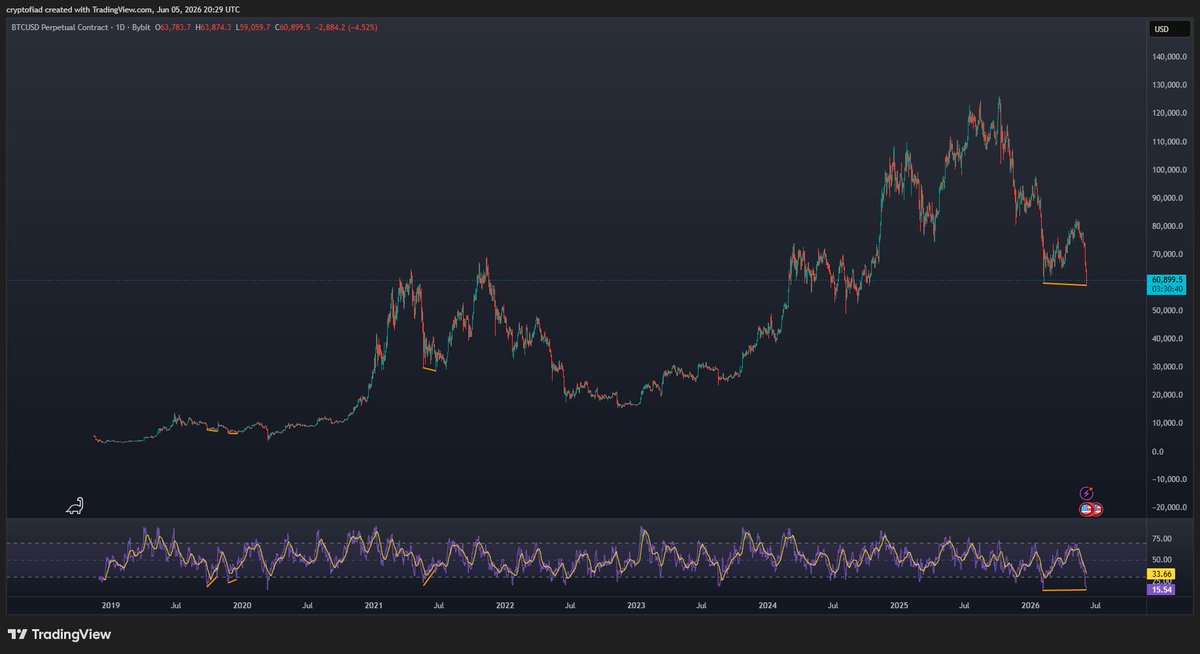The height and width of the screenshot is (654, 1200).
Task: Click the 0.0 price axis label
Action: click(1160, 452)
